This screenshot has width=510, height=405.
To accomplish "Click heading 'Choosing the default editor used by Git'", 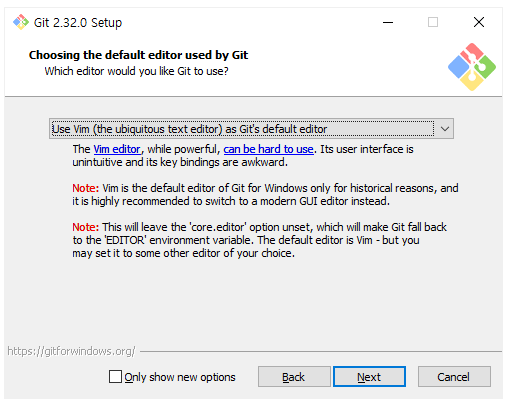I will tap(138, 55).
